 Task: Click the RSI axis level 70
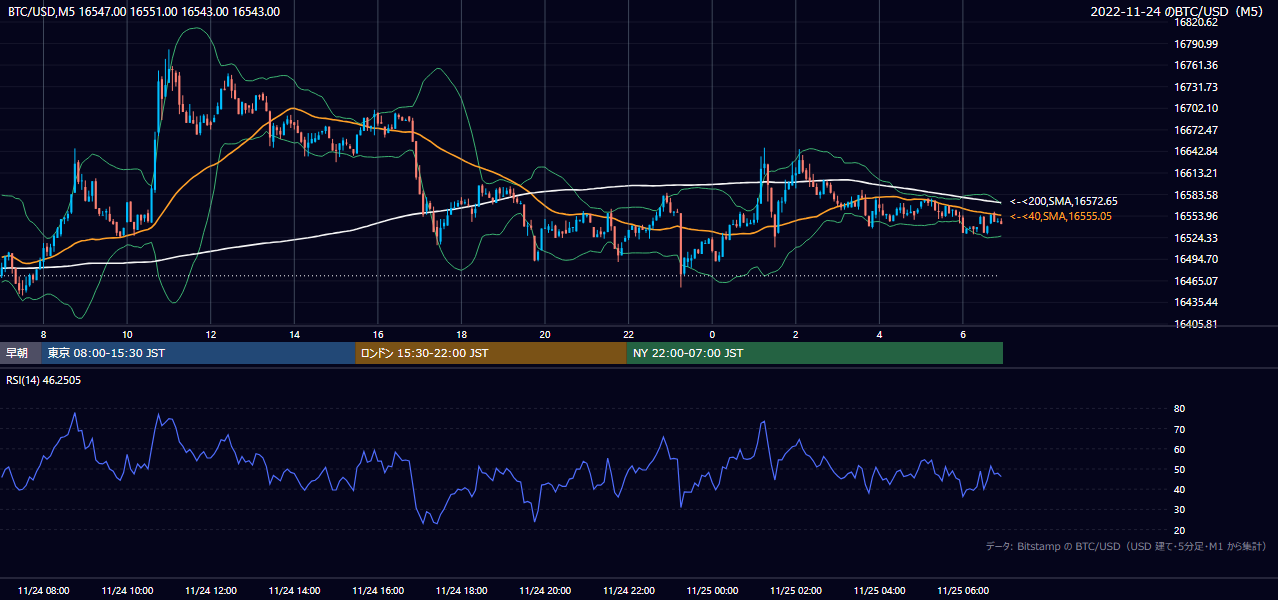(1179, 429)
